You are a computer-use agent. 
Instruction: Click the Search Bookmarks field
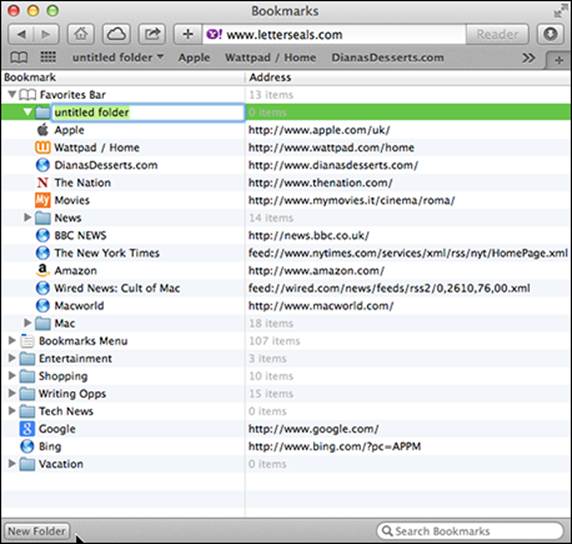(x=470, y=531)
